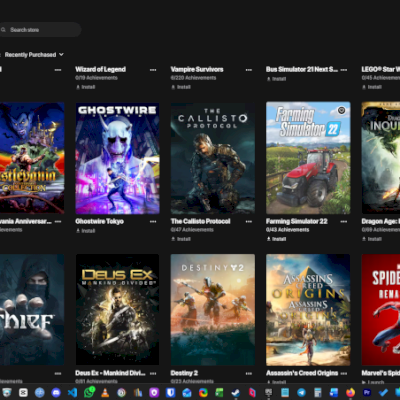Open Destiny 2 cover art
This screenshot has height=400, width=400.
pyautogui.click(x=213, y=310)
